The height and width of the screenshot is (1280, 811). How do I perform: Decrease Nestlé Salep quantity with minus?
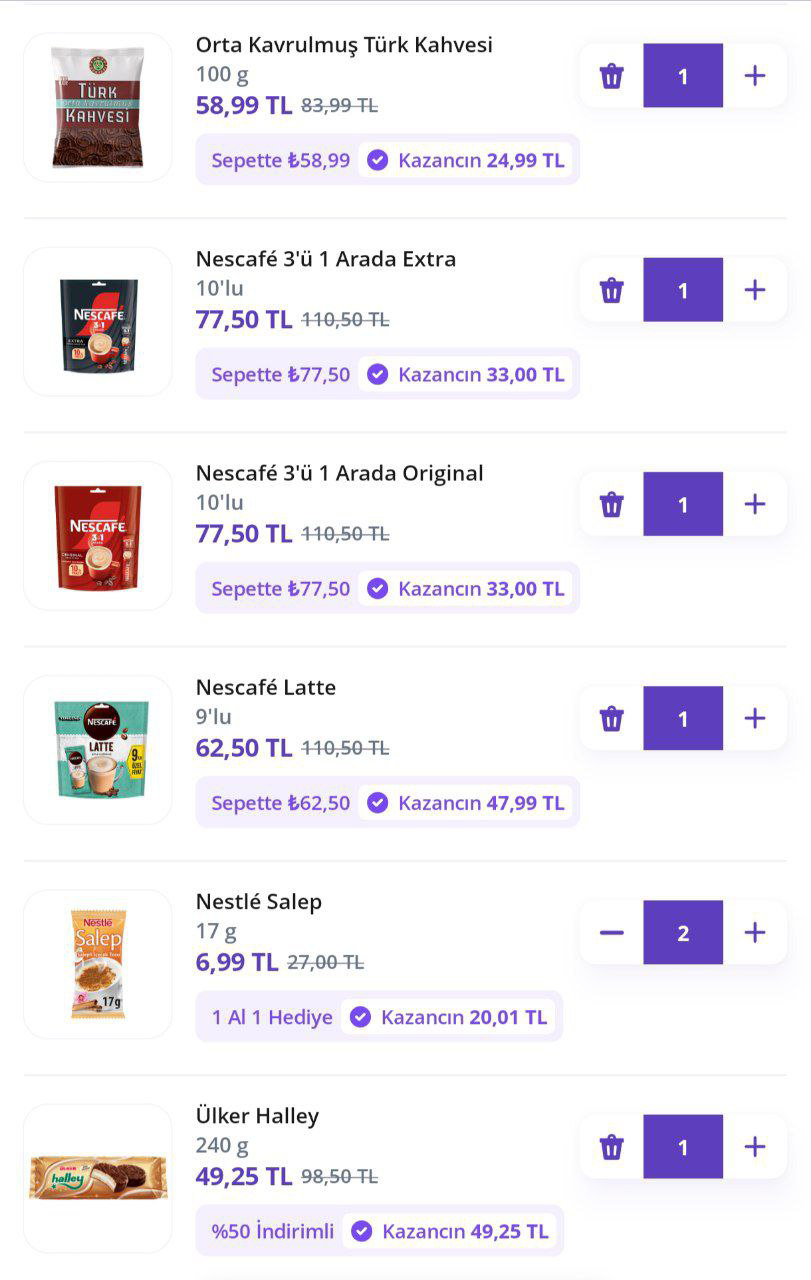(612, 933)
